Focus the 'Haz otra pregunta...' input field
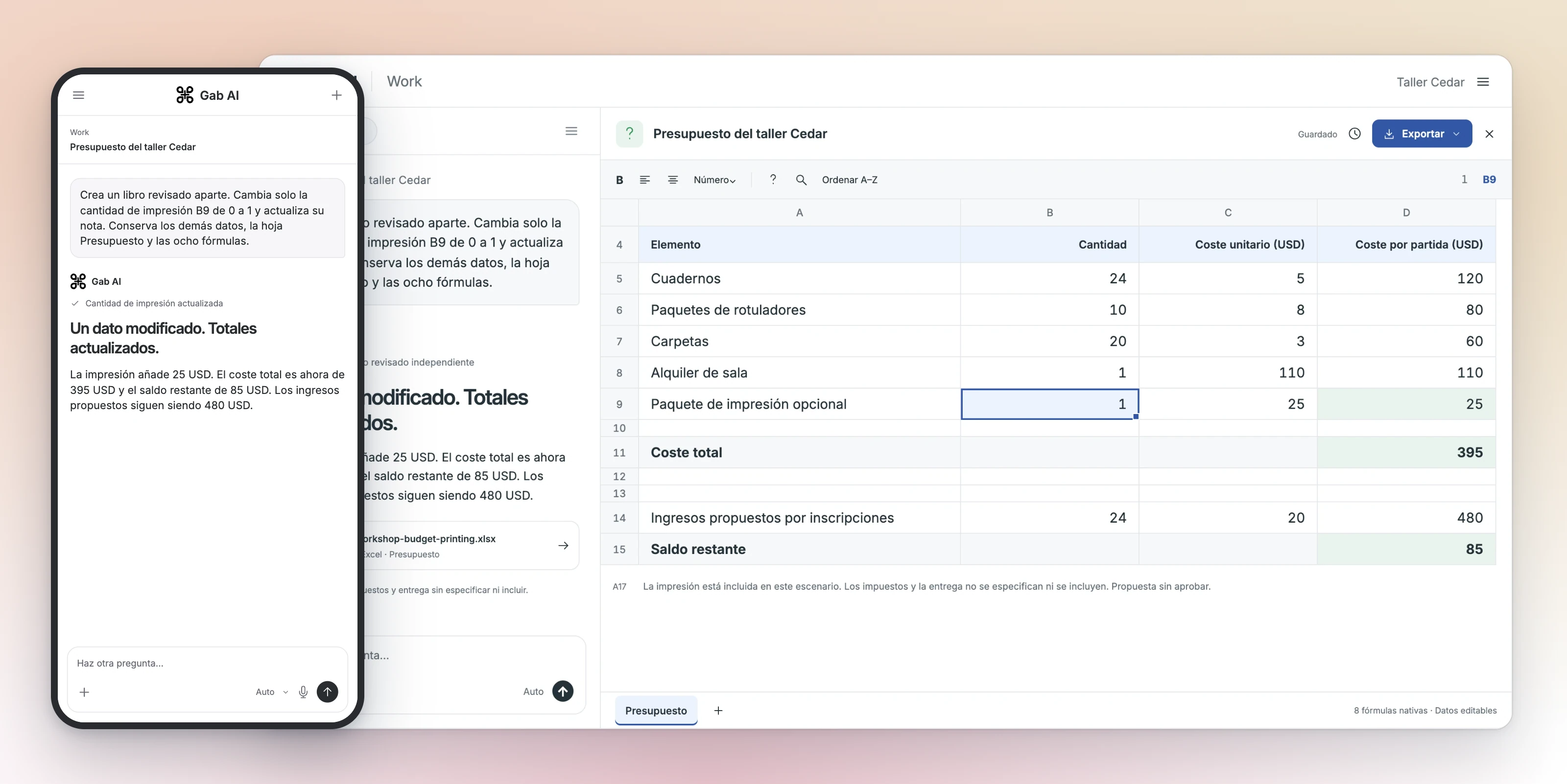This screenshot has height=784, width=1567. coord(207,663)
